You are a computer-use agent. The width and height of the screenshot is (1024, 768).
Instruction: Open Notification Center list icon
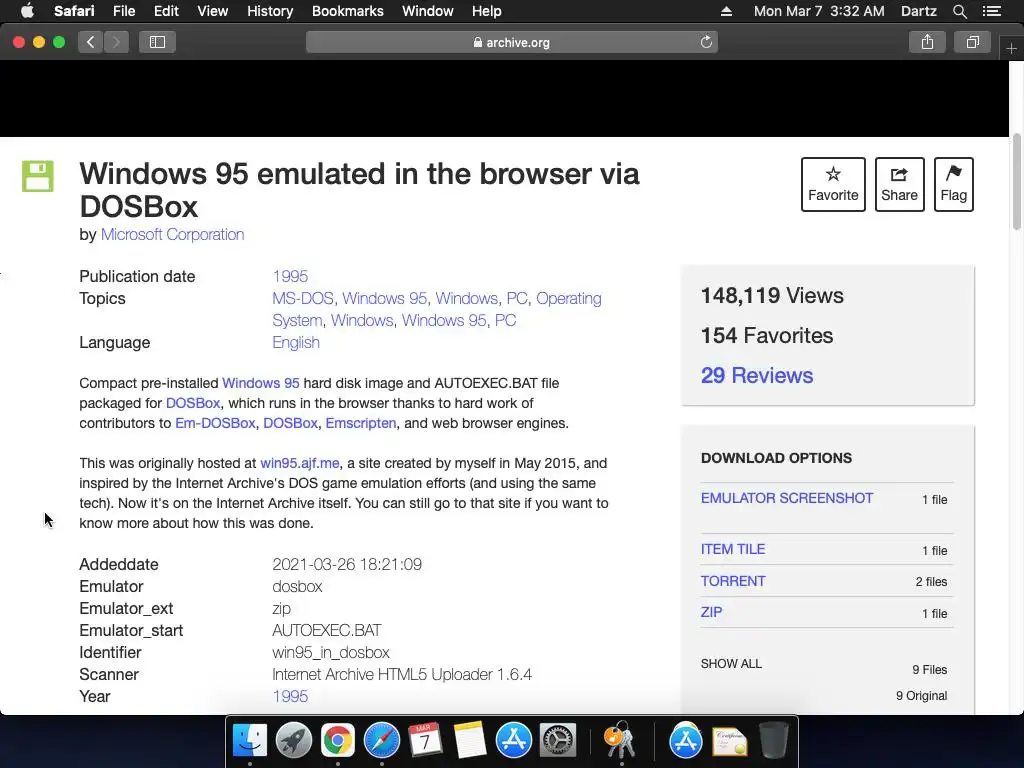(991, 11)
